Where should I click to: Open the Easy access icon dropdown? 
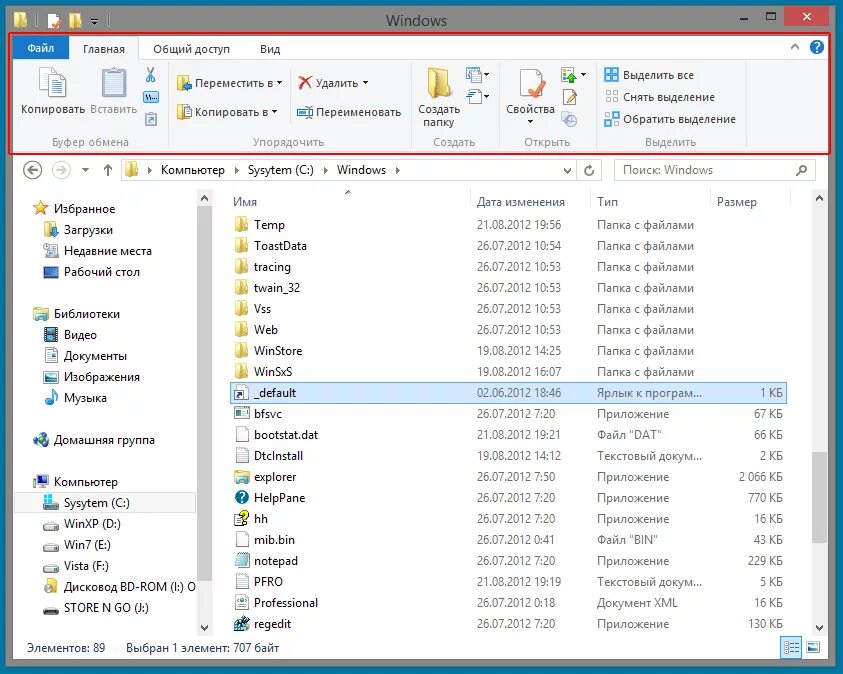pos(477,97)
